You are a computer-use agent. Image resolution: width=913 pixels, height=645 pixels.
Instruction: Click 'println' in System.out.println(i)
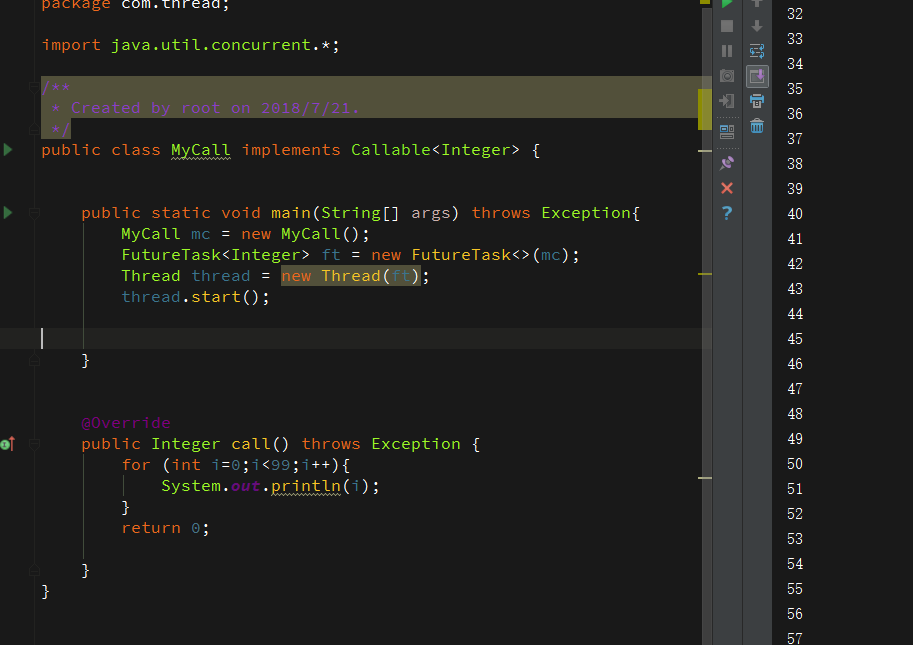(x=306, y=486)
